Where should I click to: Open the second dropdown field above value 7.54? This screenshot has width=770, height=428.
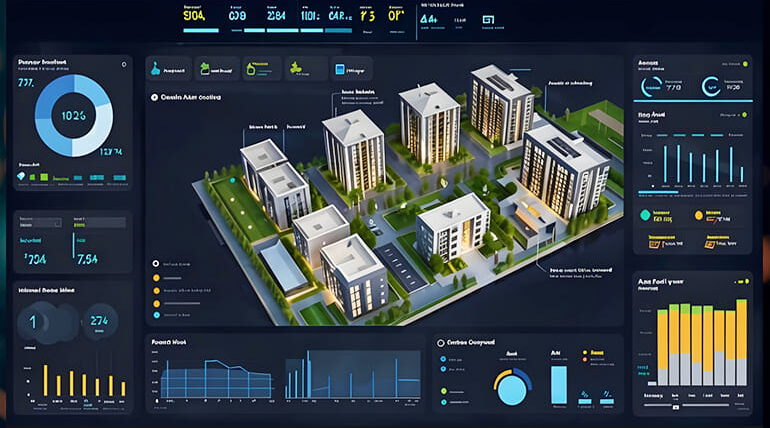point(99,224)
